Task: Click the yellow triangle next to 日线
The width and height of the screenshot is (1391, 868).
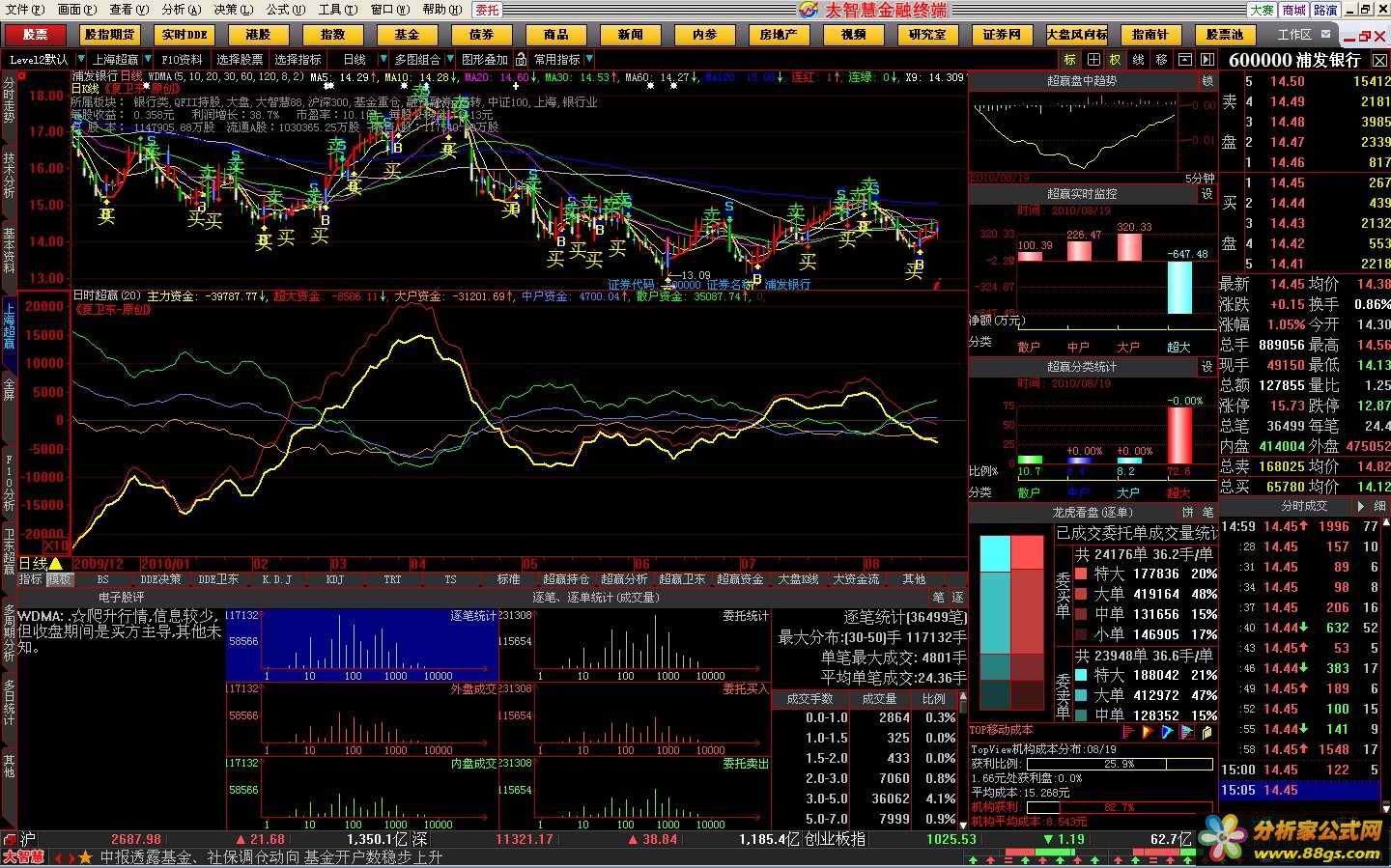Action: click(56, 564)
